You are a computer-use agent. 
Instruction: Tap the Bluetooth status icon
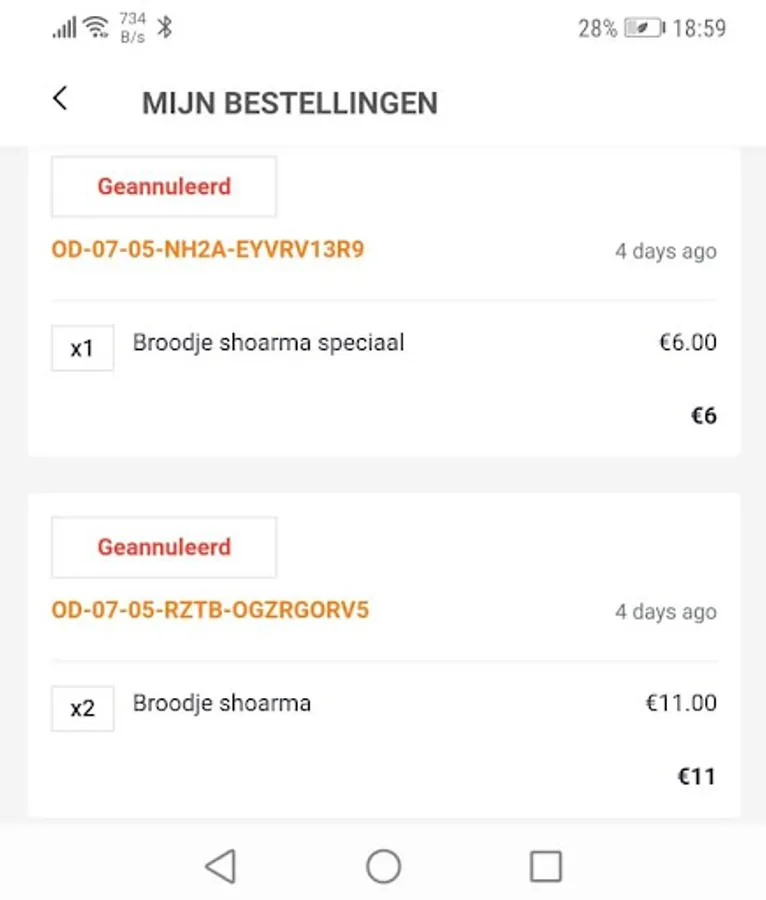pos(165,27)
